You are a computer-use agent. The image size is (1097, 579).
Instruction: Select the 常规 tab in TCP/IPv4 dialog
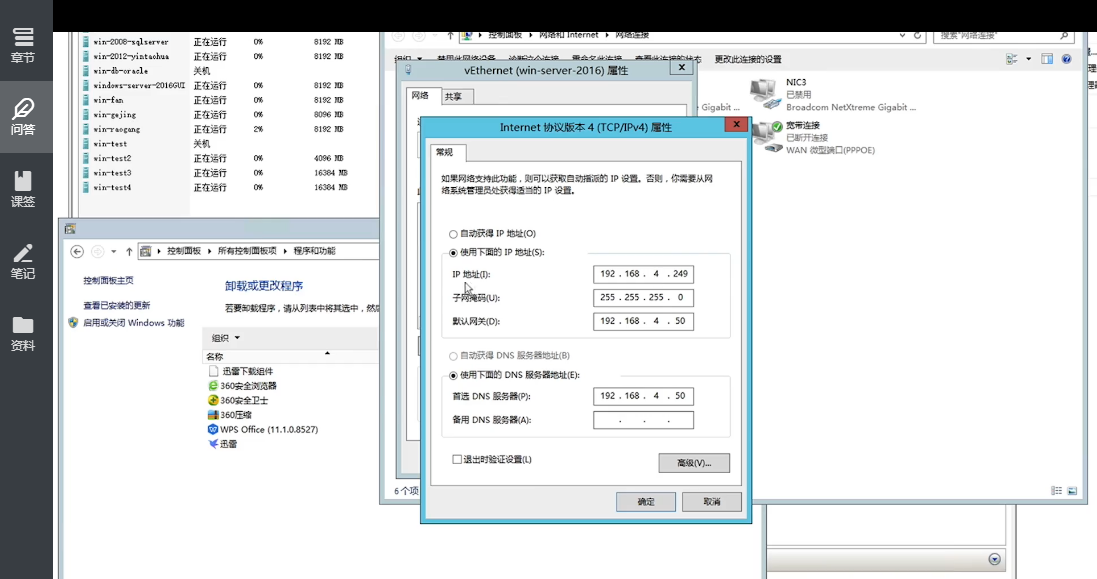pos(445,152)
